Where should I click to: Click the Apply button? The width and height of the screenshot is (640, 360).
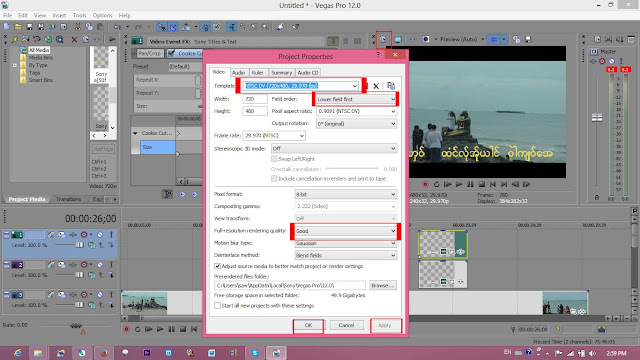coord(384,325)
